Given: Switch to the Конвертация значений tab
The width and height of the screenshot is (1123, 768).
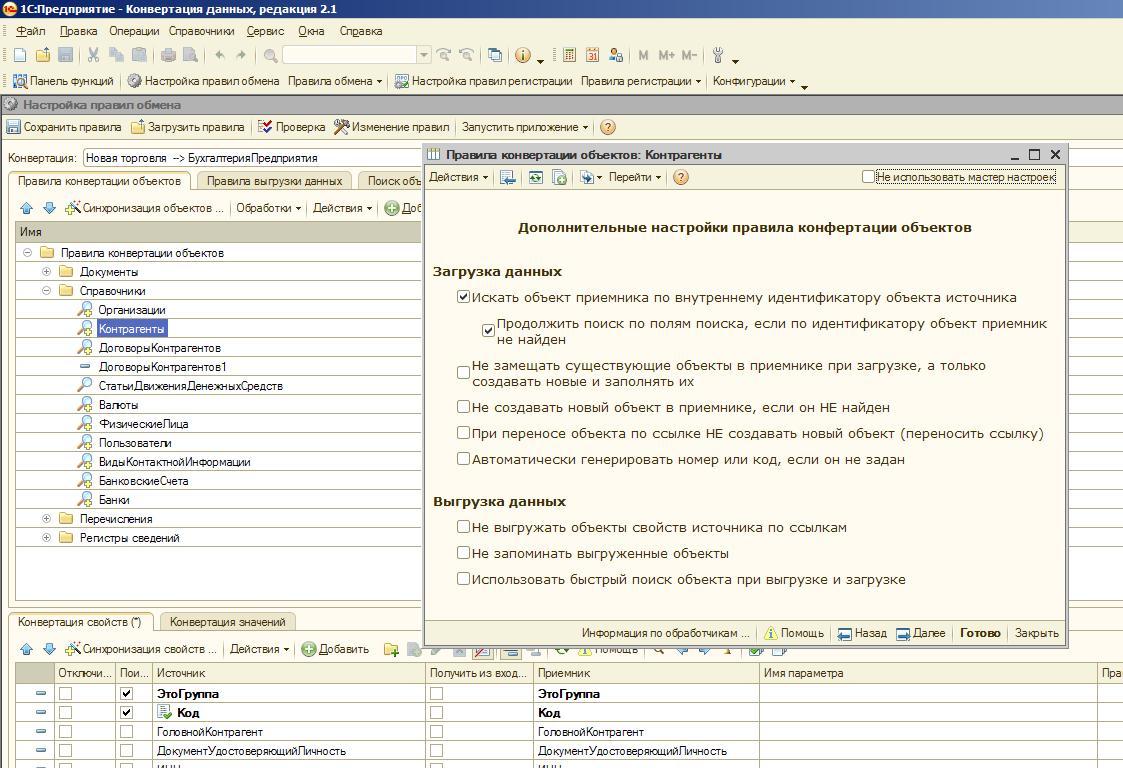Looking at the screenshot, I should point(227,622).
